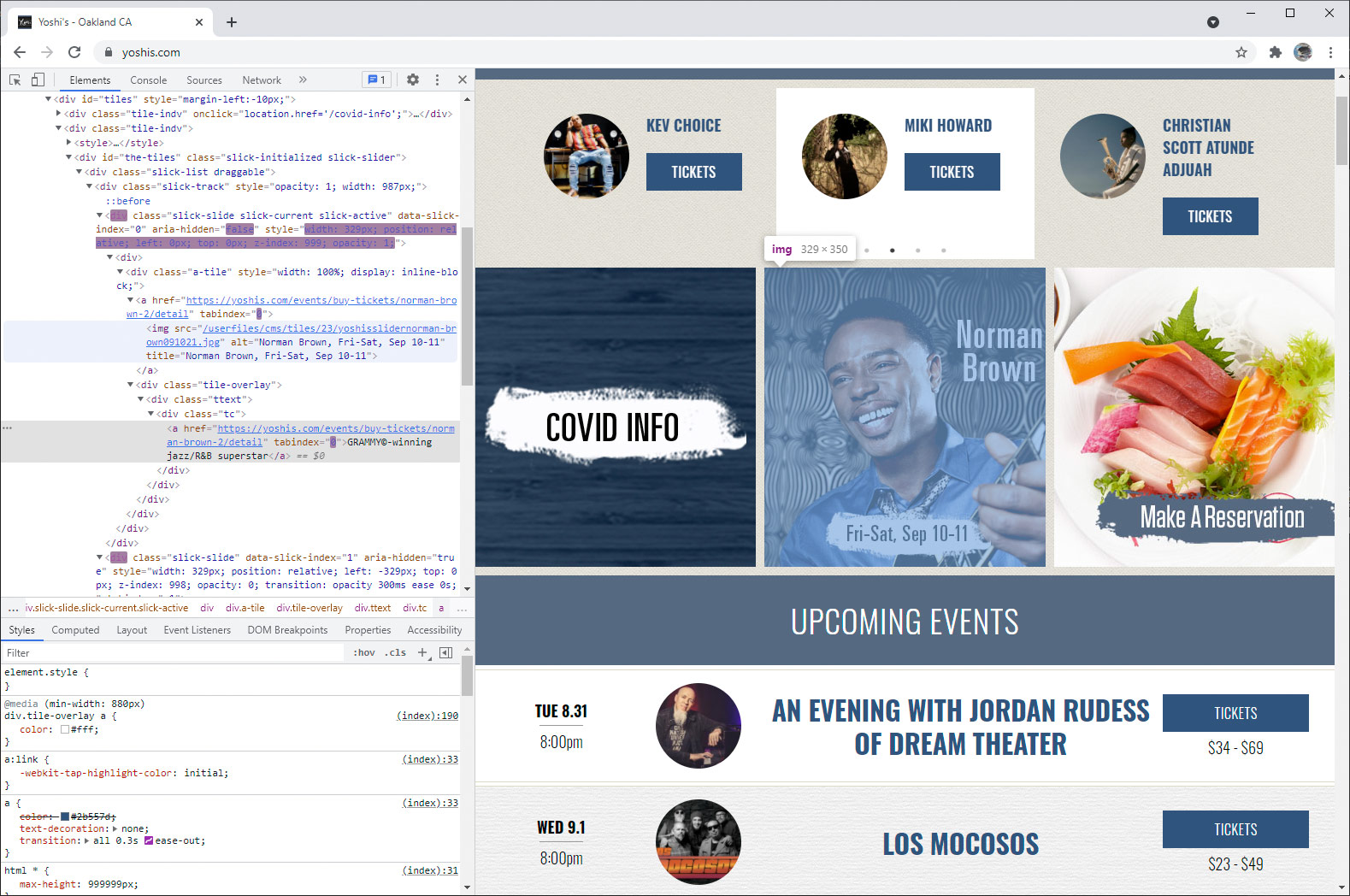Toggle the computed styles sidebar pane icon
This screenshot has width=1350, height=896.
(445, 652)
